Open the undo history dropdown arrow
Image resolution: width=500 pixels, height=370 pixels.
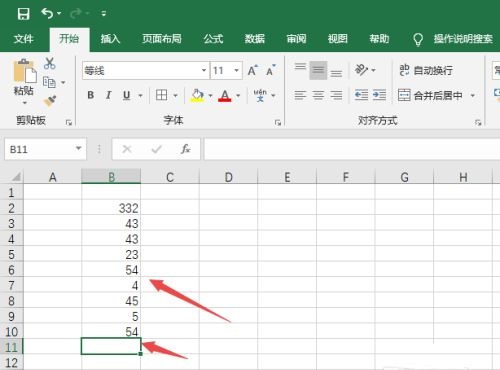[x=59, y=13]
